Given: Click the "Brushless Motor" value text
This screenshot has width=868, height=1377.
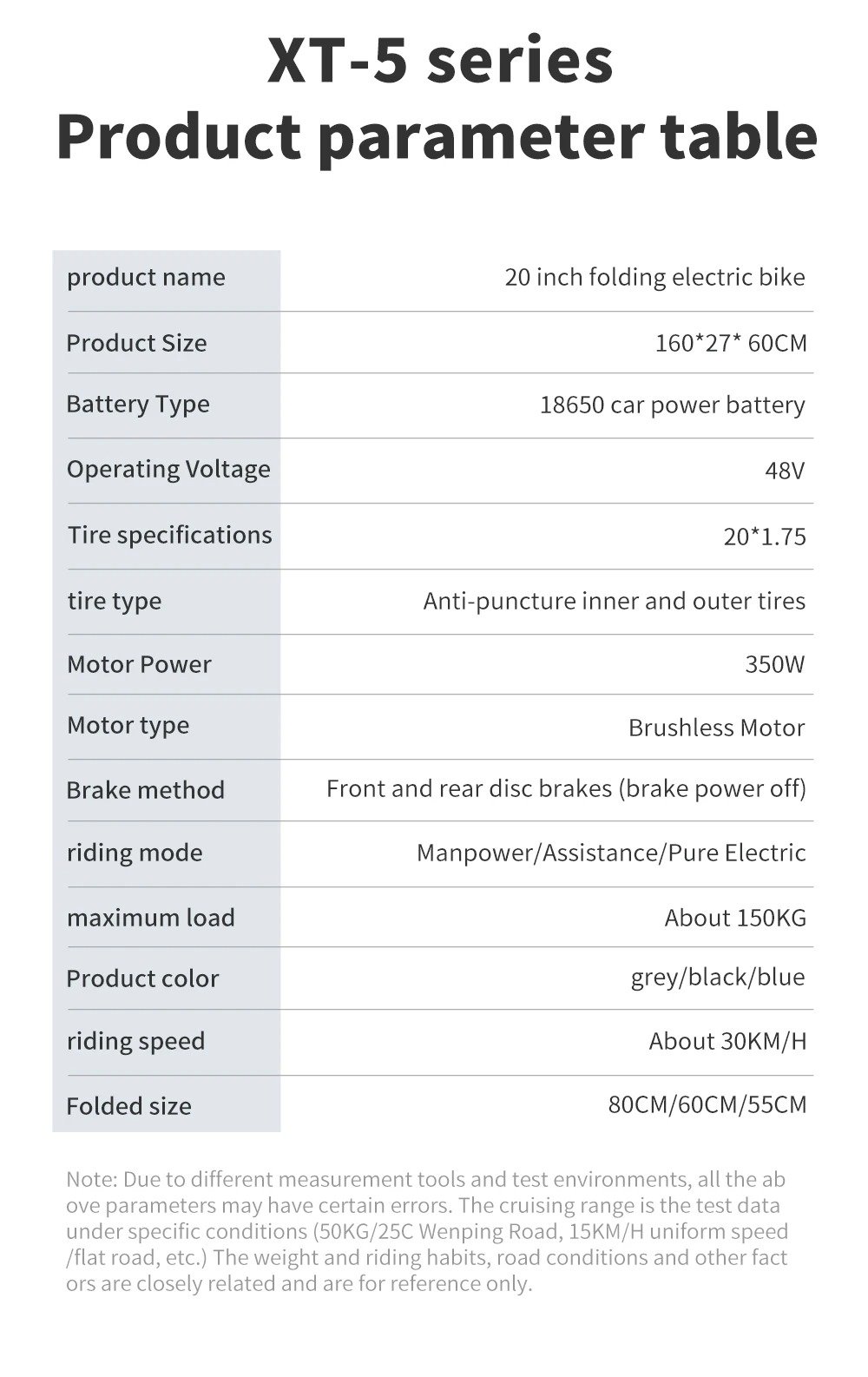Looking at the screenshot, I should pyautogui.click(x=716, y=728).
